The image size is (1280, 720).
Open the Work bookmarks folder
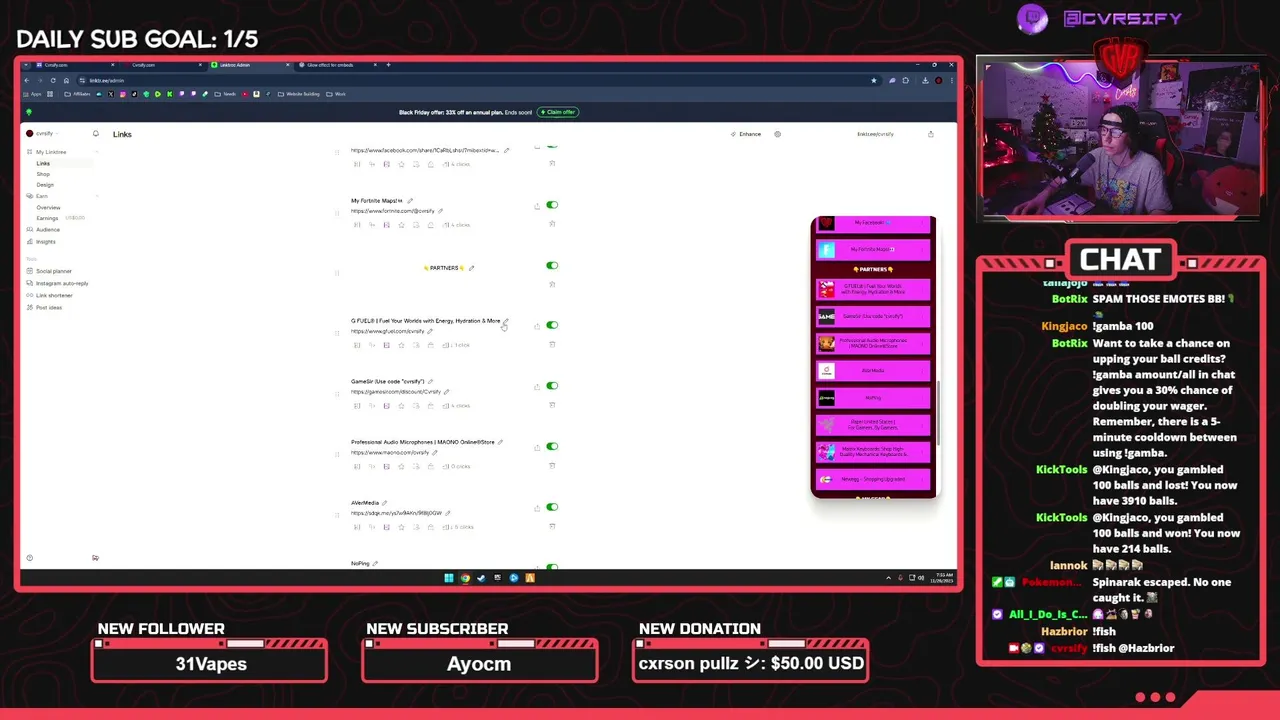click(x=337, y=94)
